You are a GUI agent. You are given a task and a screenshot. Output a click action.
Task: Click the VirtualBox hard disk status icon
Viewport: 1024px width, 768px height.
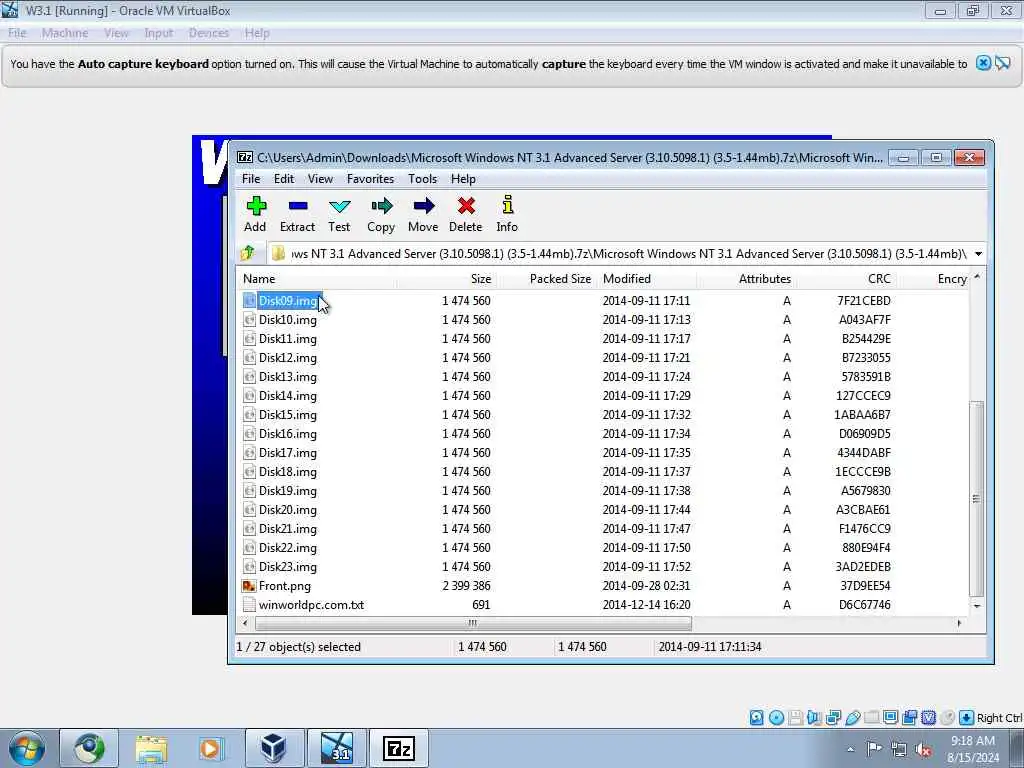pos(756,718)
